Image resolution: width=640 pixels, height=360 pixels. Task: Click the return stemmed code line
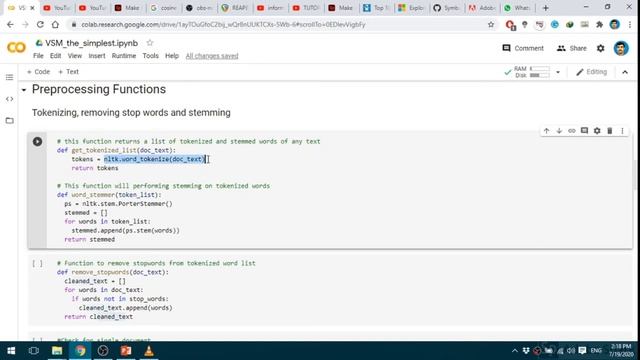tap(89, 240)
